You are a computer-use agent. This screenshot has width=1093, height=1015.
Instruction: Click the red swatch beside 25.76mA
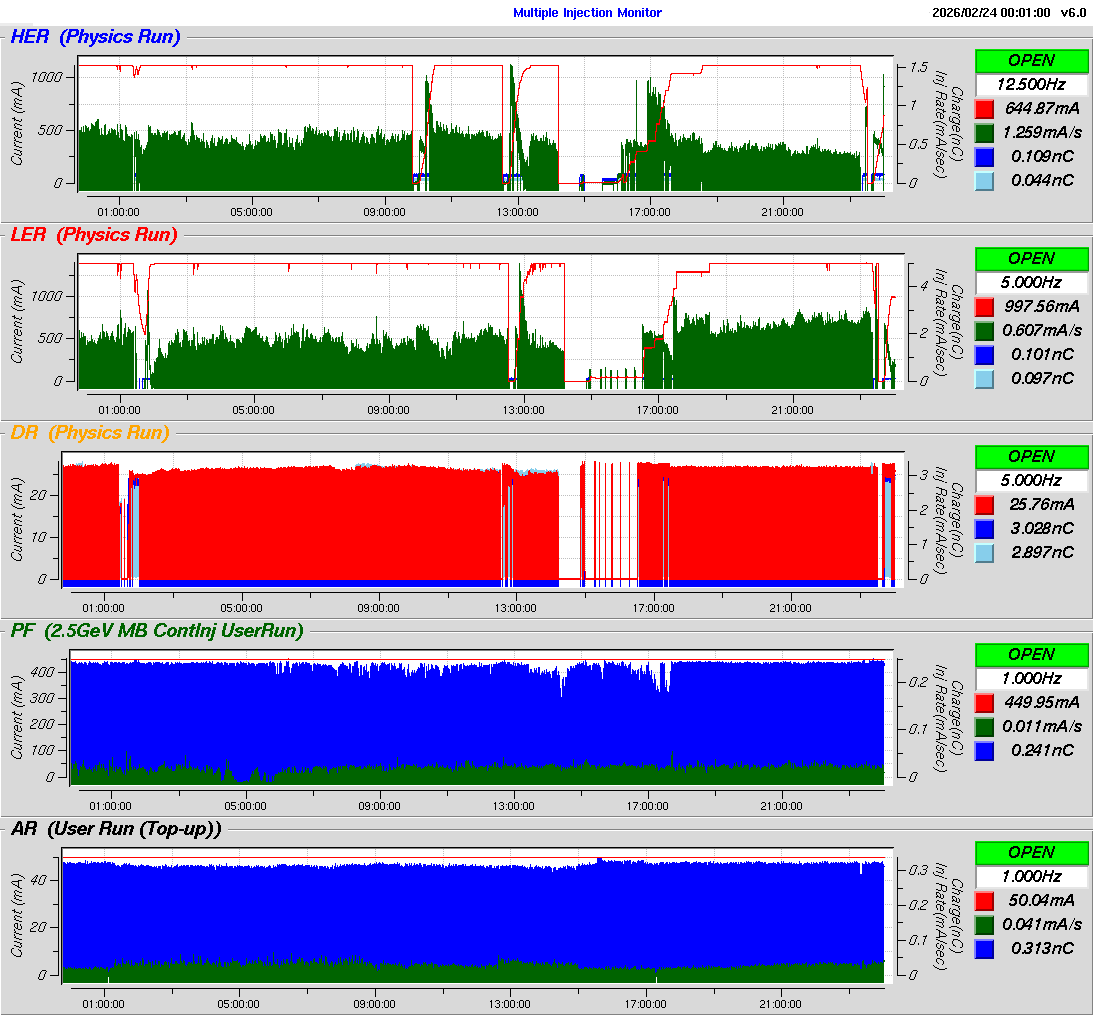984,505
